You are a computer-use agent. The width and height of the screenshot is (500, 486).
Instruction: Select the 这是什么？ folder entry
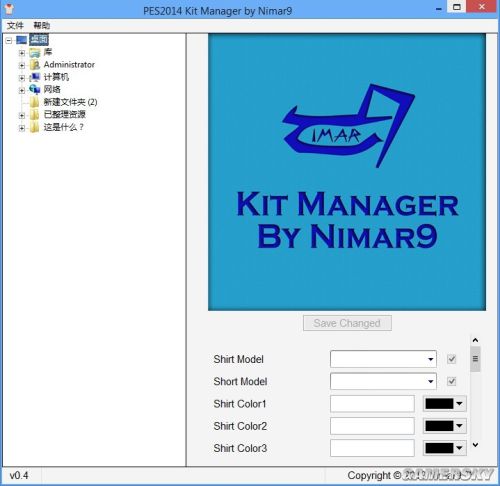(x=63, y=127)
